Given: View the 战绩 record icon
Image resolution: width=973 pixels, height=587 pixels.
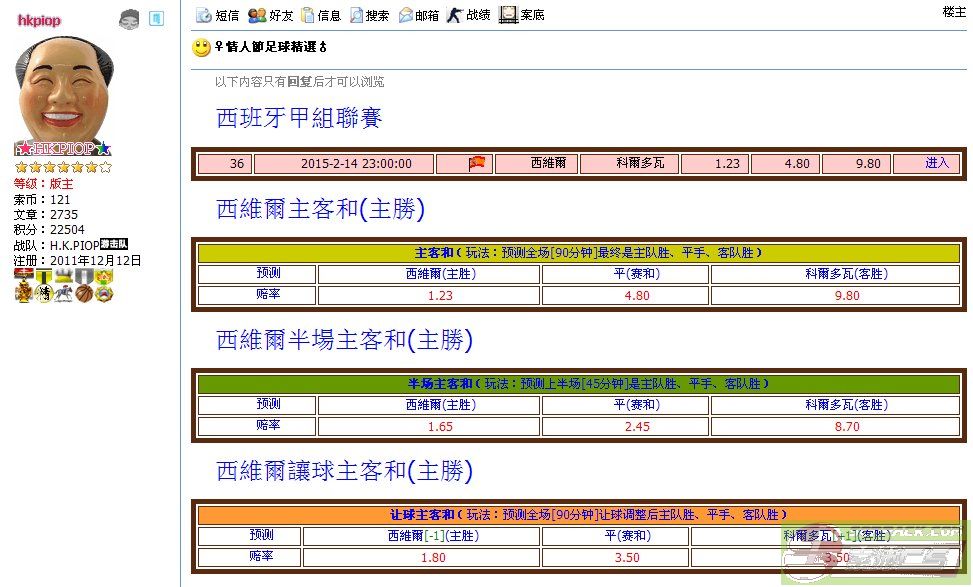Looking at the screenshot, I should click(x=455, y=15).
